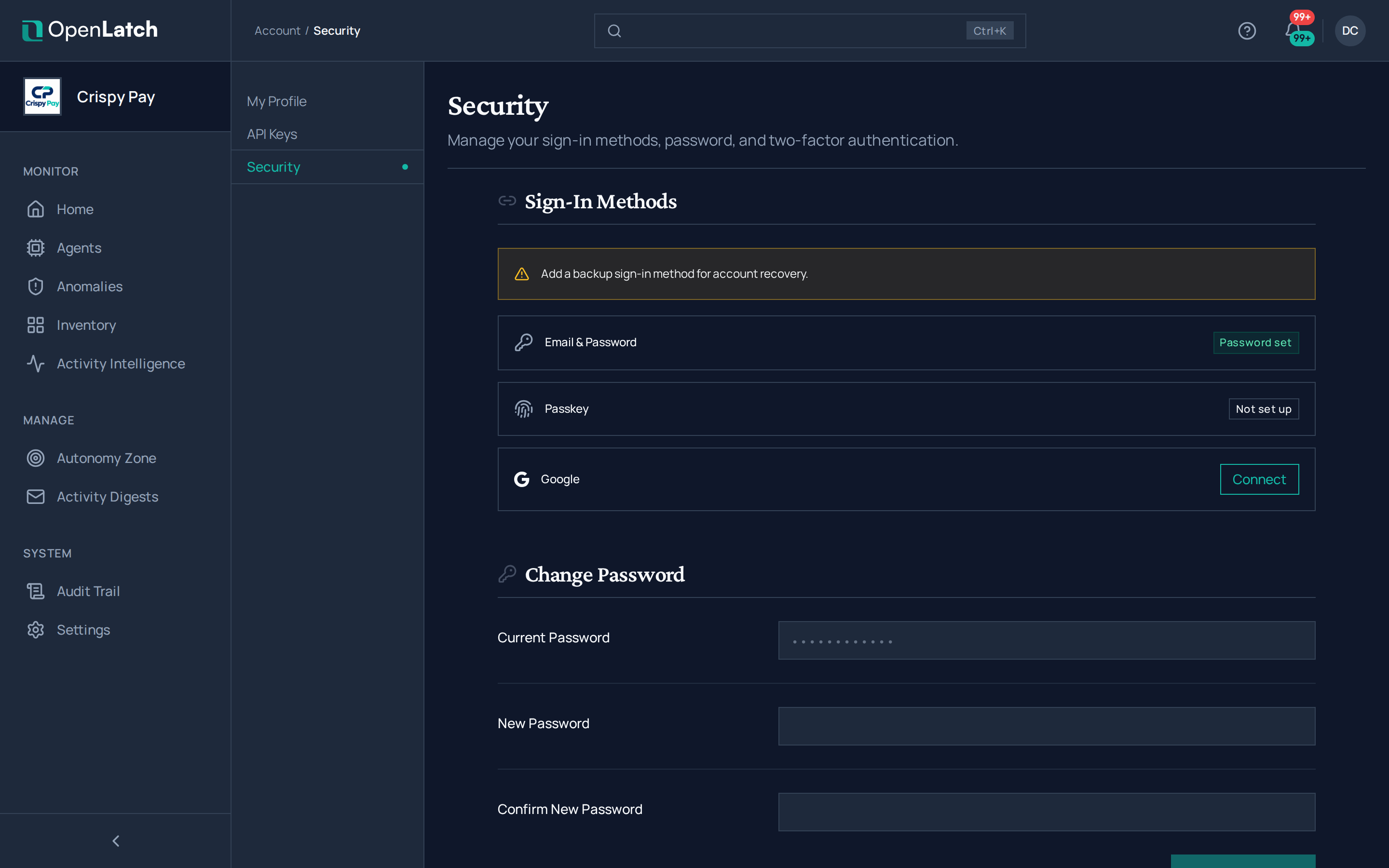Click the Passkey fingerprint icon

coord(523,409)
